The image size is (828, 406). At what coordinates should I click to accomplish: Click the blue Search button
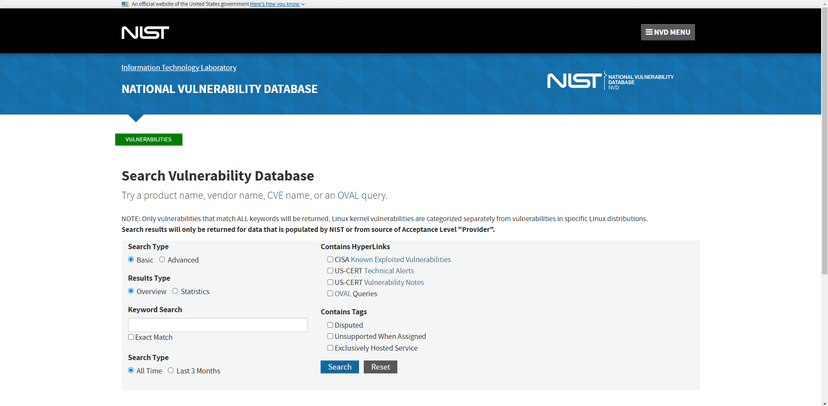(340, 367)
